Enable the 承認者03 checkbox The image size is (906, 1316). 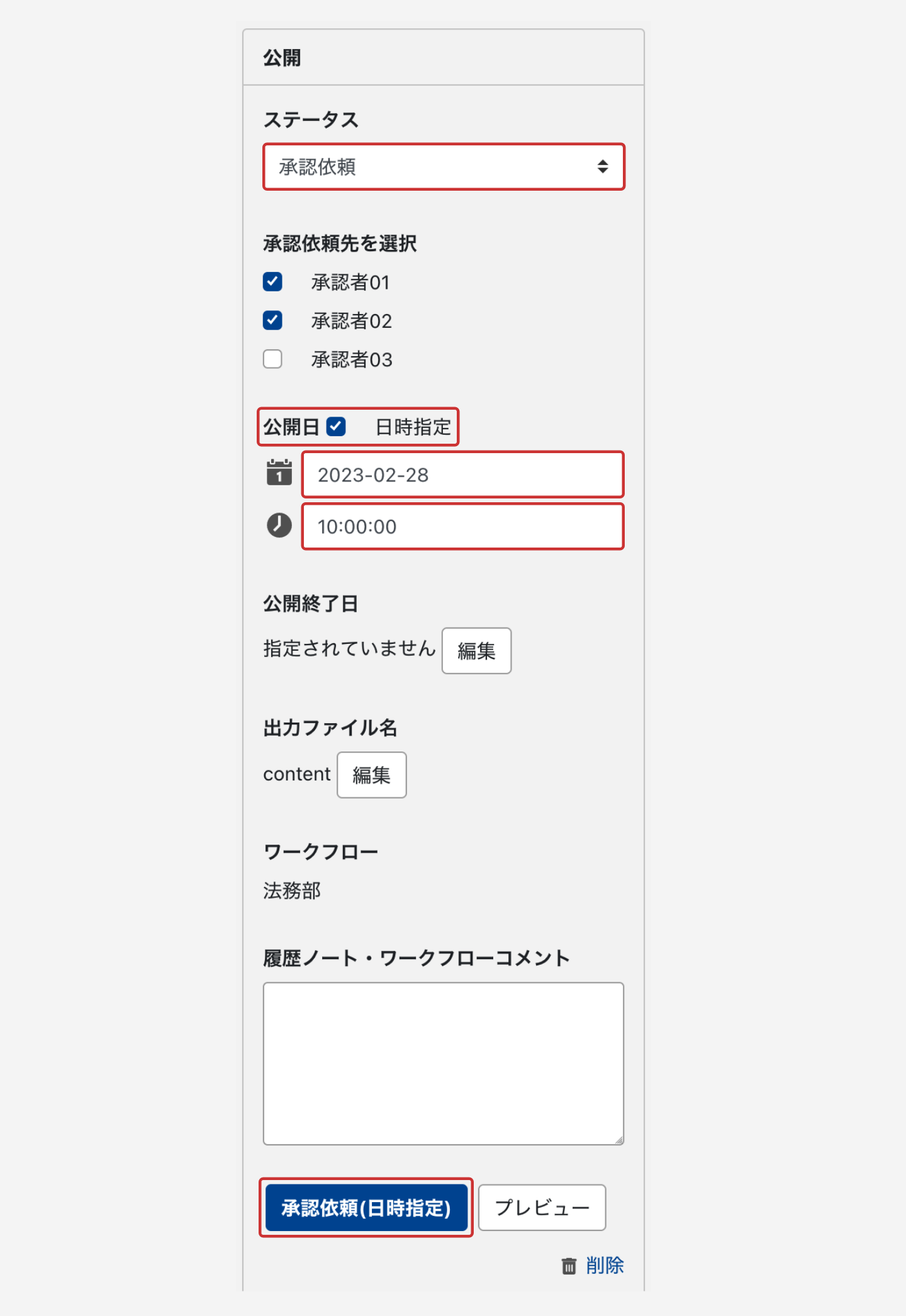point(272,359)
